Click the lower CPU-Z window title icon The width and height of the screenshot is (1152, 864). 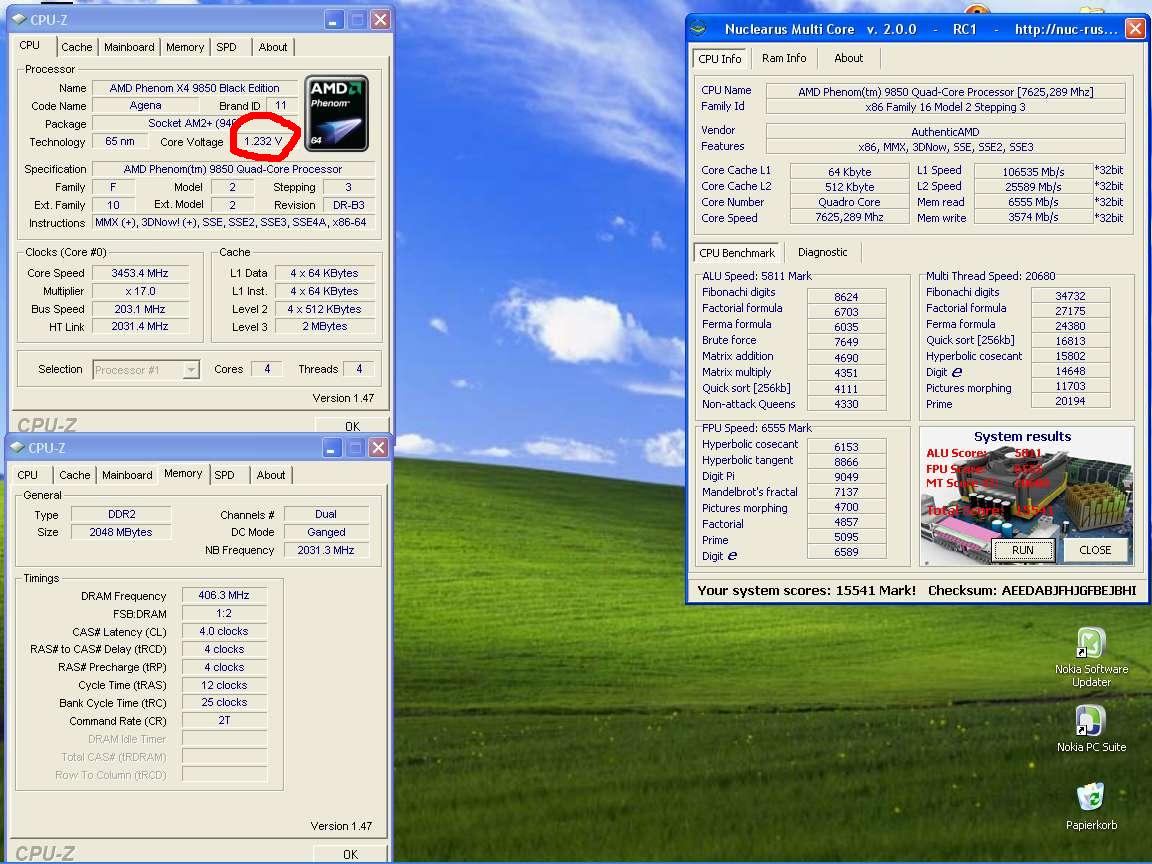coord(18,447)
